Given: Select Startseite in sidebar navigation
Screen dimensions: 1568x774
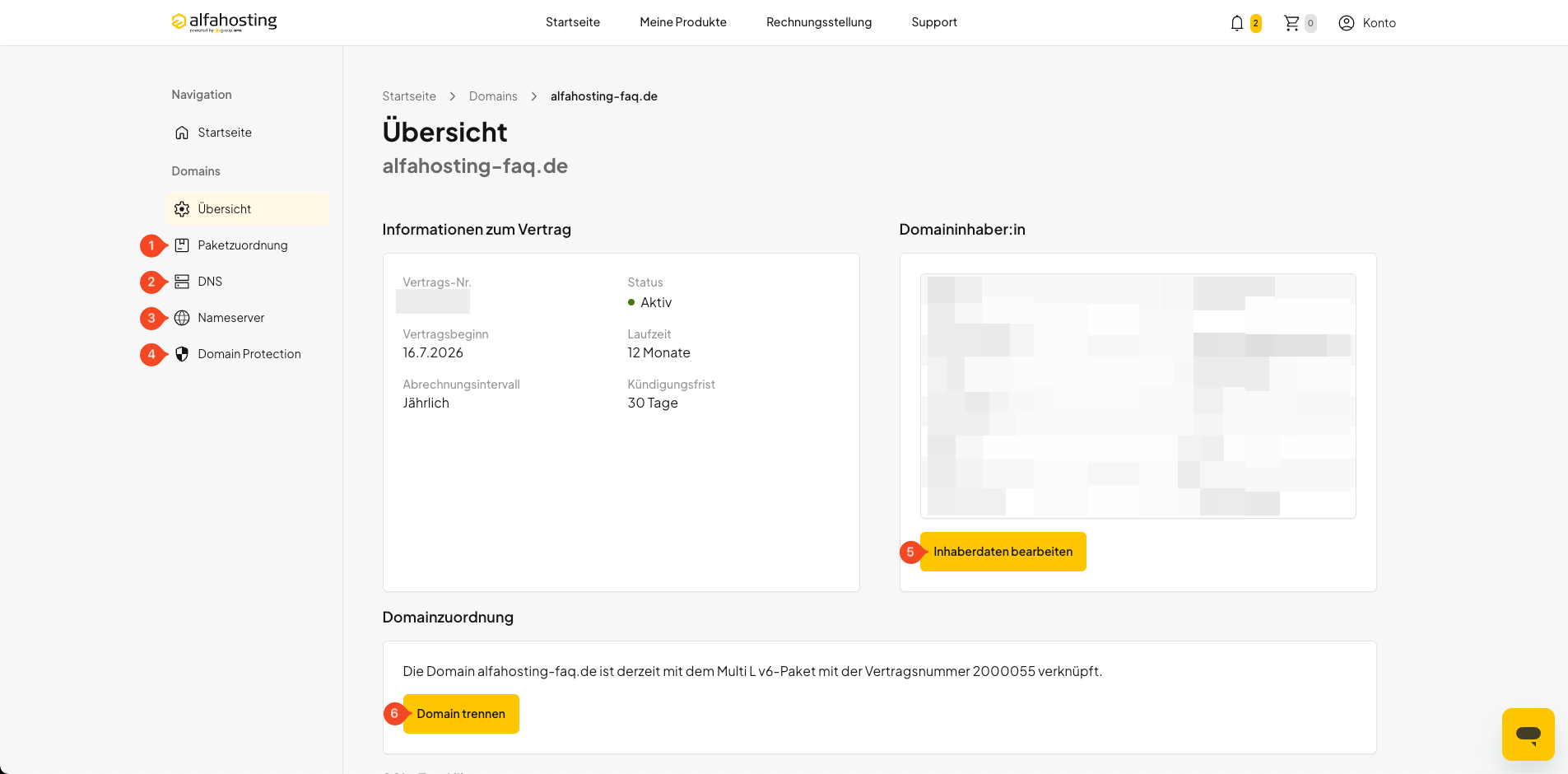Looking at the screenshot, I should pos(247,133).
